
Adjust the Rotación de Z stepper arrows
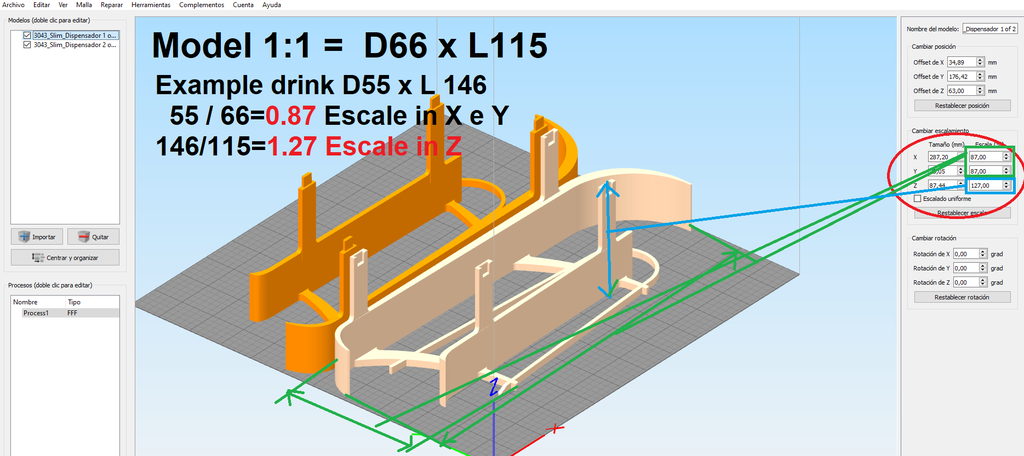(984, 282)
